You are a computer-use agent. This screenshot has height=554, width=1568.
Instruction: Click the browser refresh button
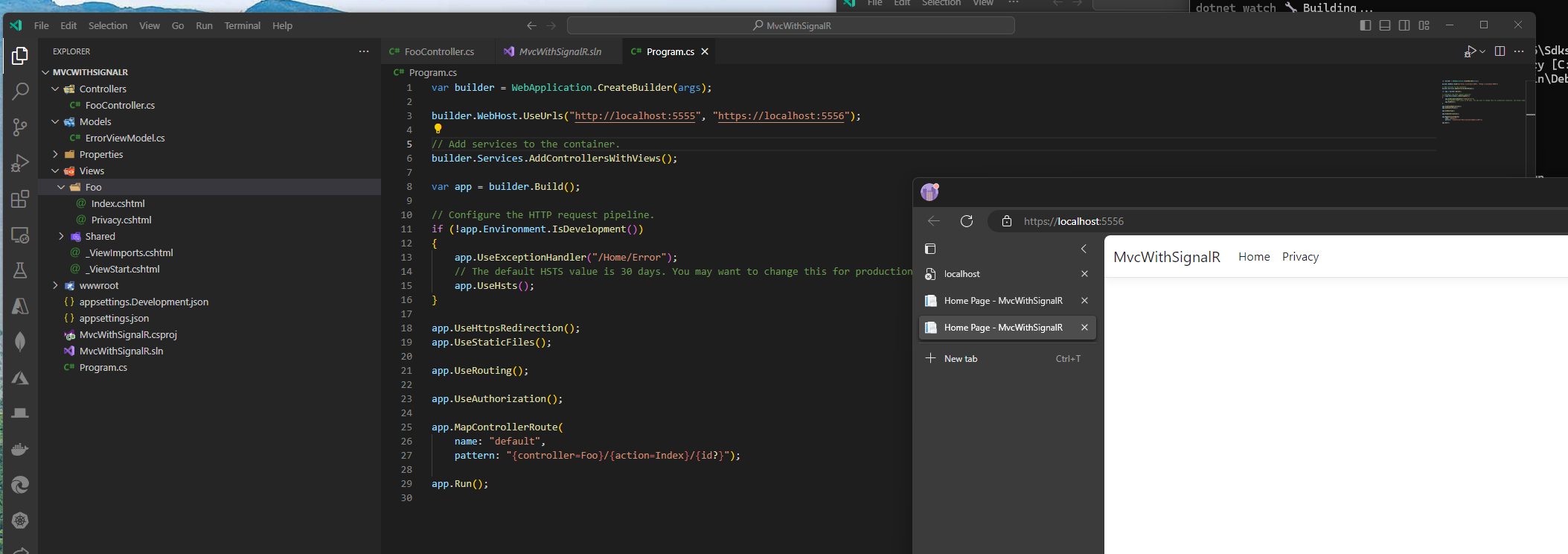(967, 221)
